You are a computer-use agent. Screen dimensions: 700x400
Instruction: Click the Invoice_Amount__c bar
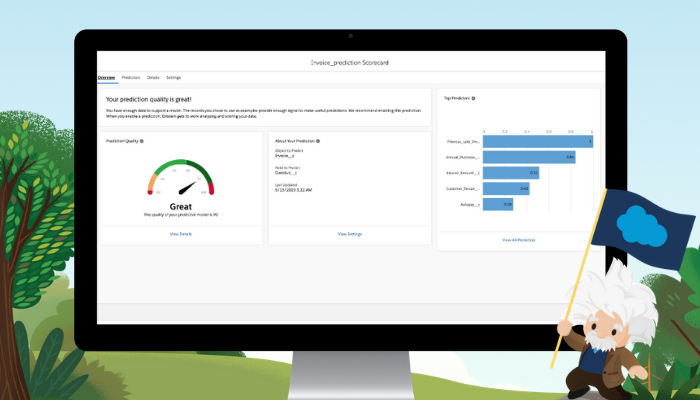[x=511, y=173]
